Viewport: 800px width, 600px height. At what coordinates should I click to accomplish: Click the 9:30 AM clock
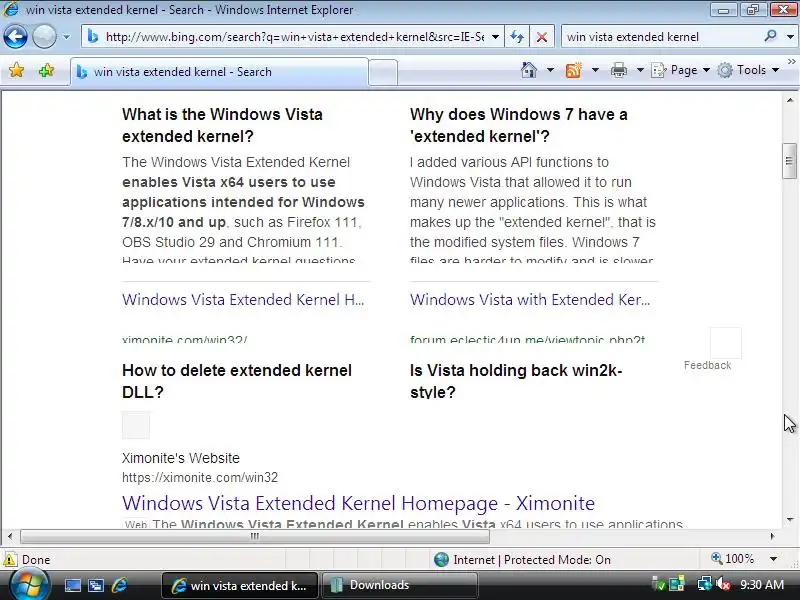[x=762, y=585]
